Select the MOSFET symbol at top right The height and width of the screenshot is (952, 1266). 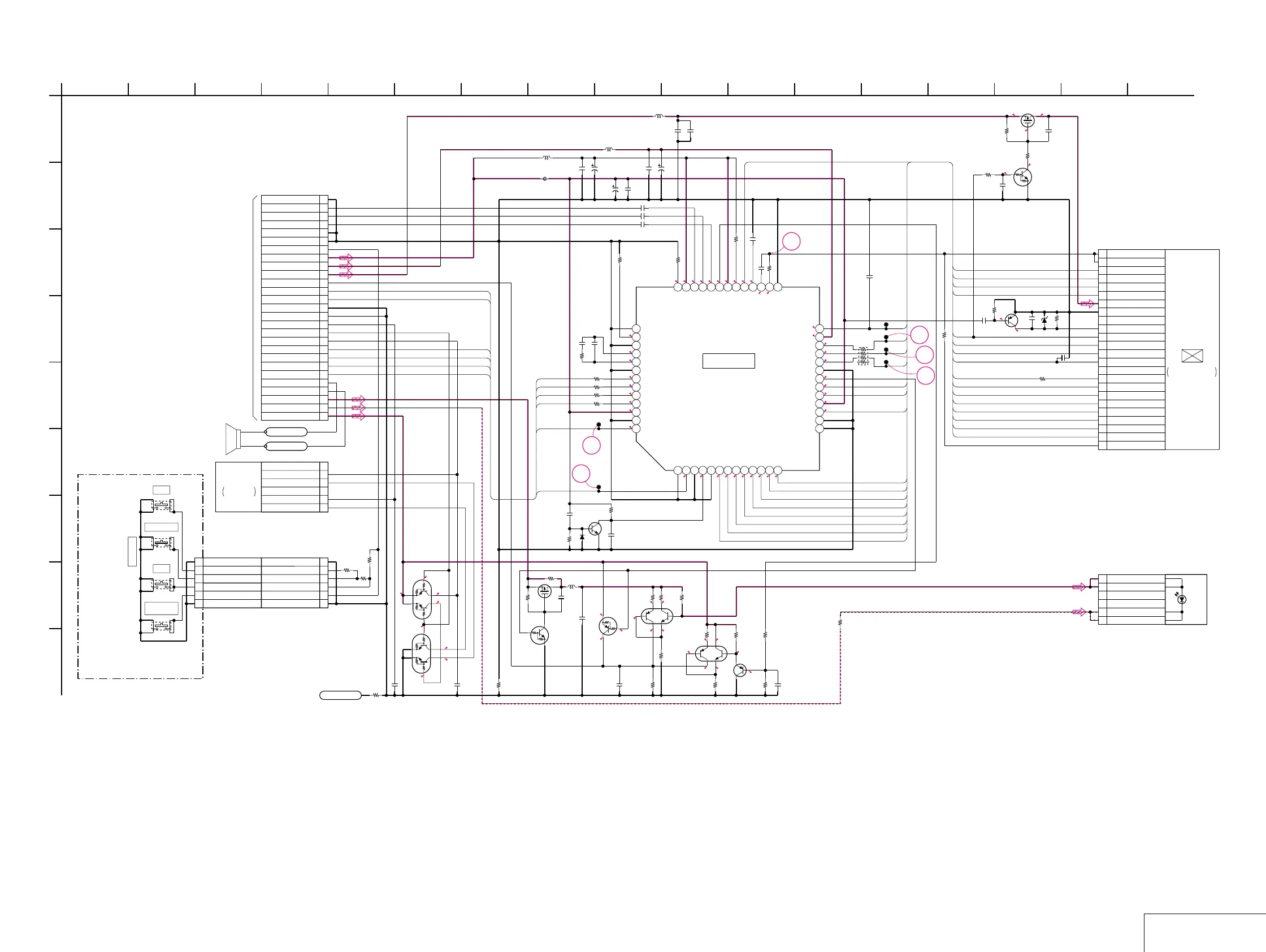pyautogui.click(x=1027, y=121)
